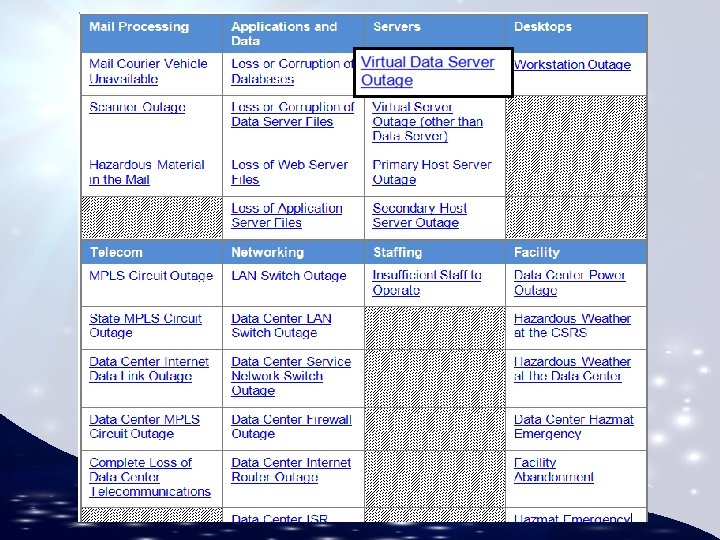The width and height of the screenshot is (720, 540).
Task: Open the Virtual Data Server Outage link
Action: (x=428, y=71)
